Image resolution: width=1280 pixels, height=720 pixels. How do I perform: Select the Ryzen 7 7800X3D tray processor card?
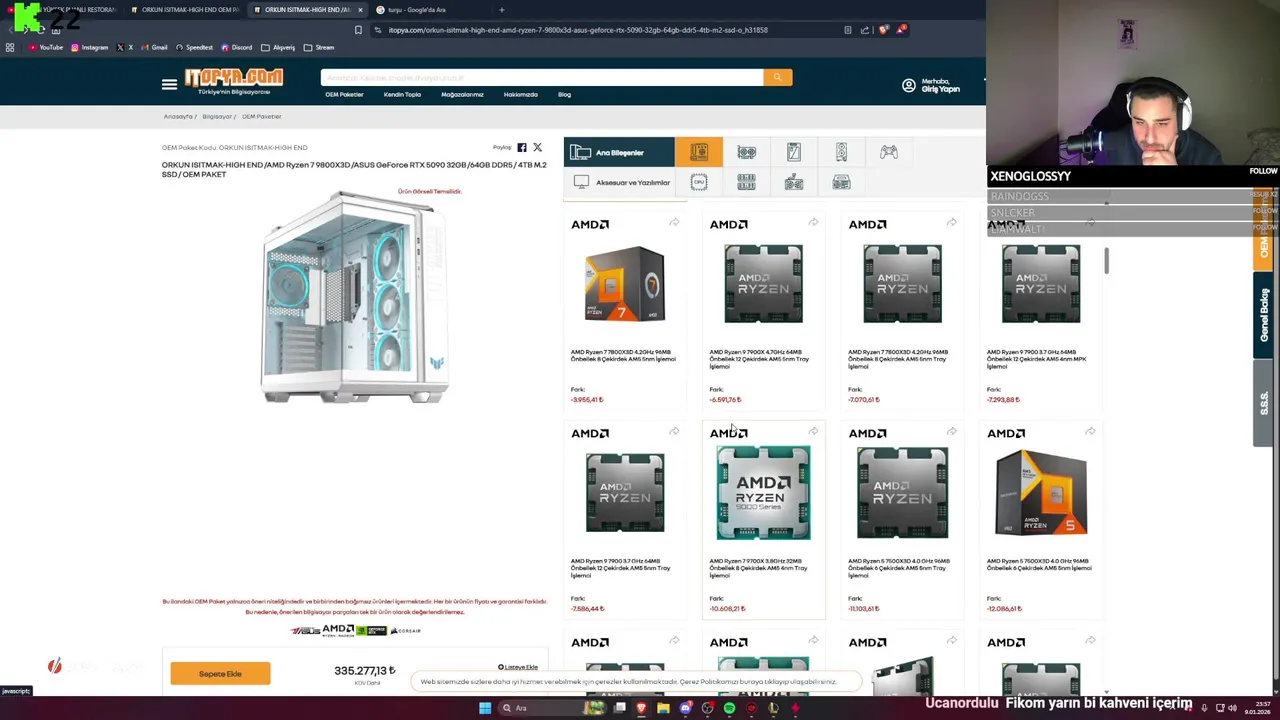click(x=902, y=310)
